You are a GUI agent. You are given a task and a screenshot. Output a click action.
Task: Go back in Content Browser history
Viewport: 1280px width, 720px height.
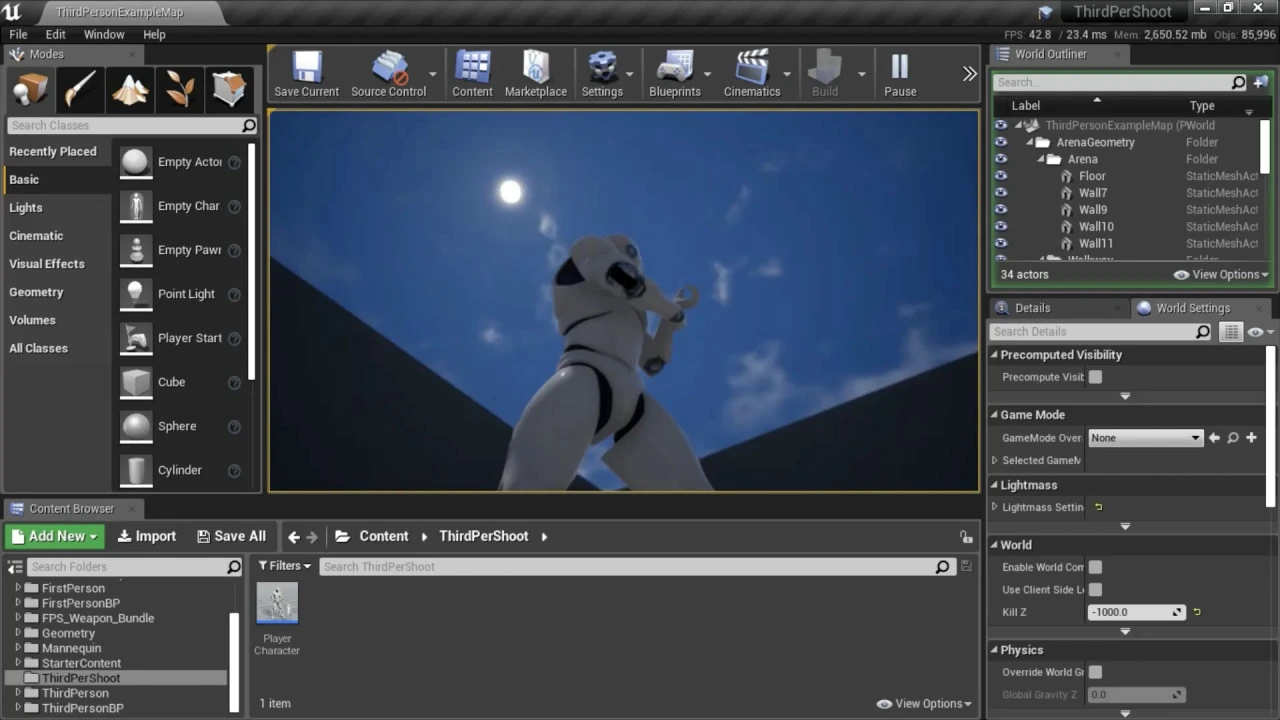coord(294,537)
